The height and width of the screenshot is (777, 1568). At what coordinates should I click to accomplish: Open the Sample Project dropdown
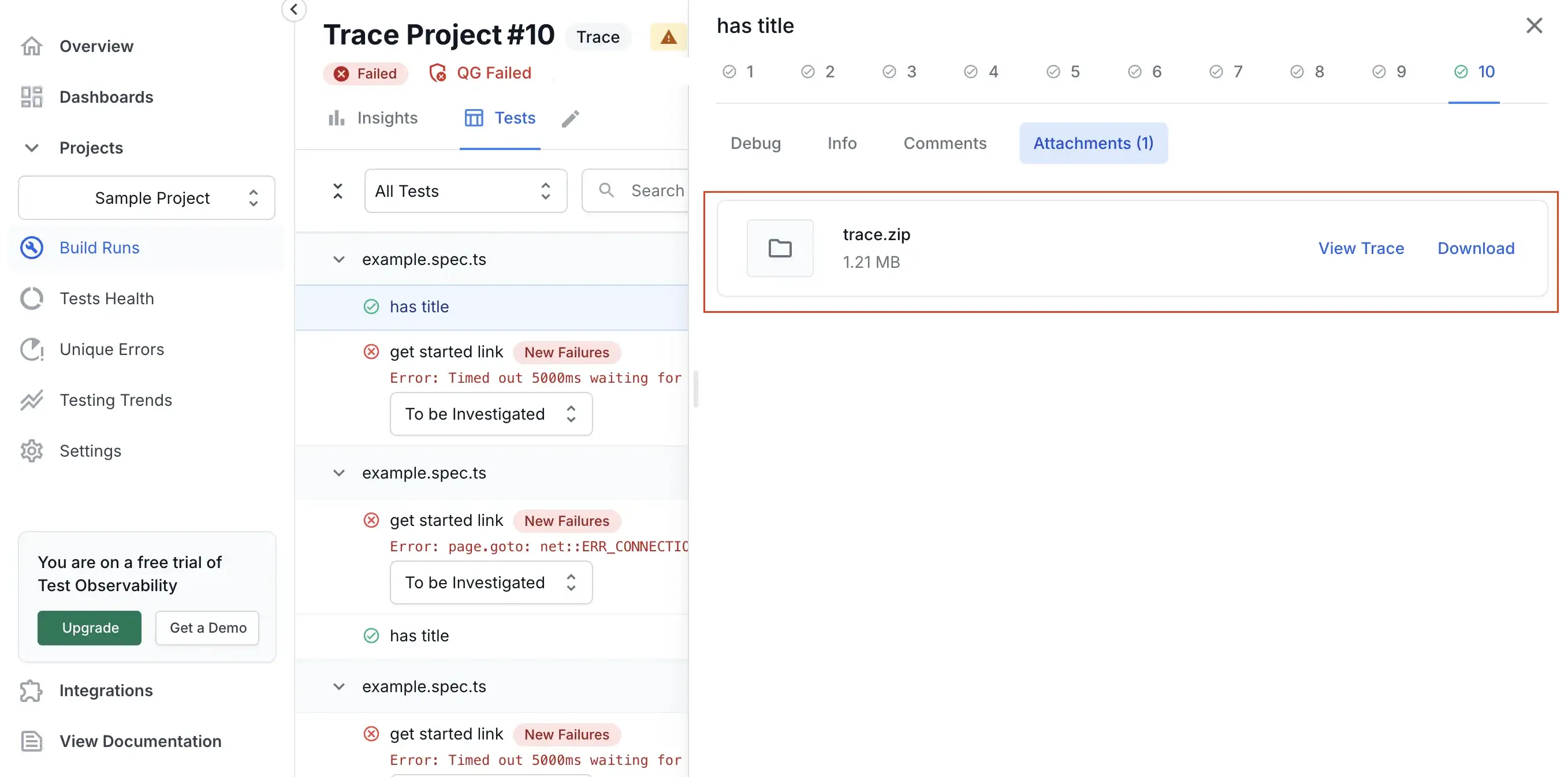147,199
